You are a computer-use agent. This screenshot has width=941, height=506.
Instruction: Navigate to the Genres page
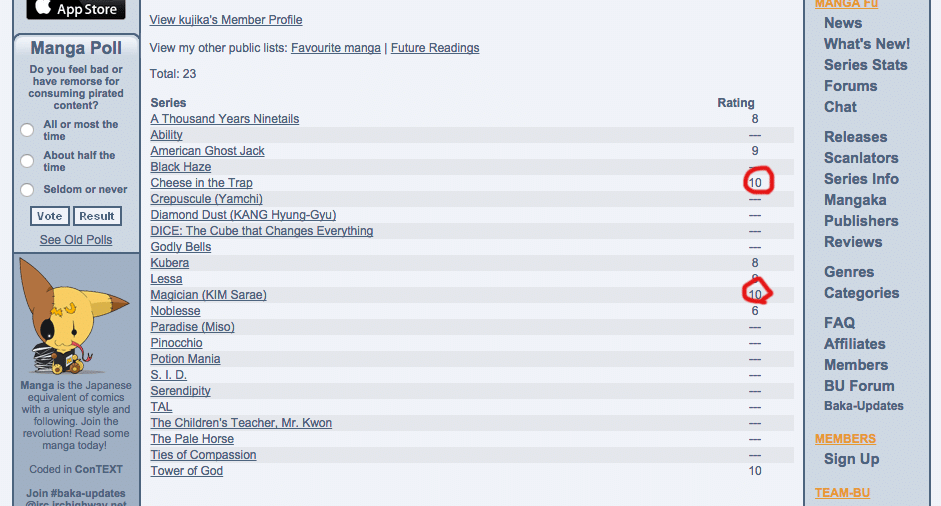pyautogui.click(x=849, y=272)
